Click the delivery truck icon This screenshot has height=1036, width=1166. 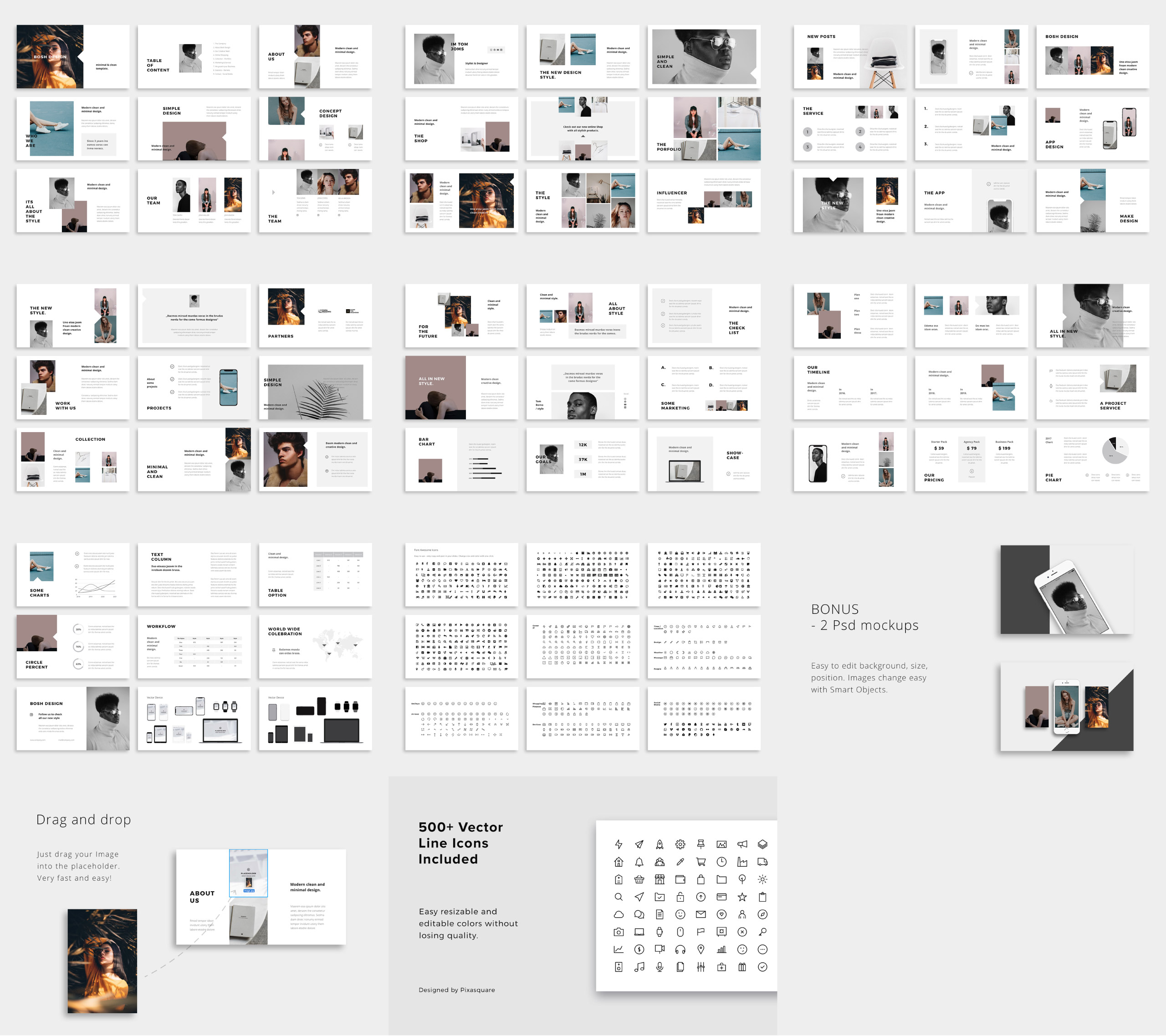click(x=763, y=862)
